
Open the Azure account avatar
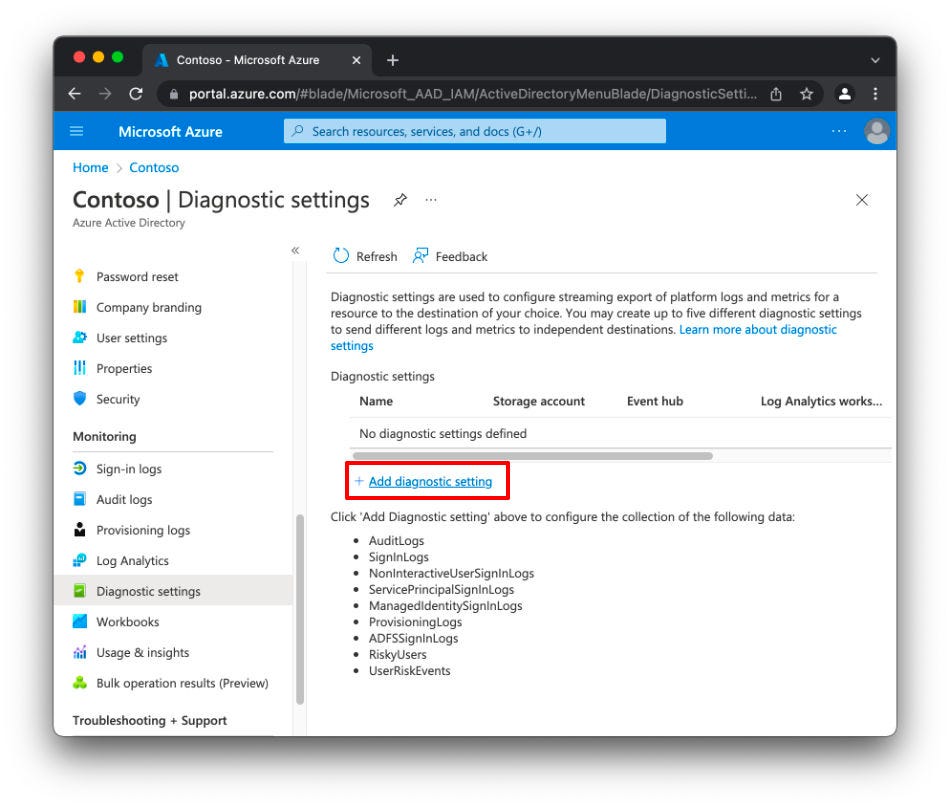point(877,131)
